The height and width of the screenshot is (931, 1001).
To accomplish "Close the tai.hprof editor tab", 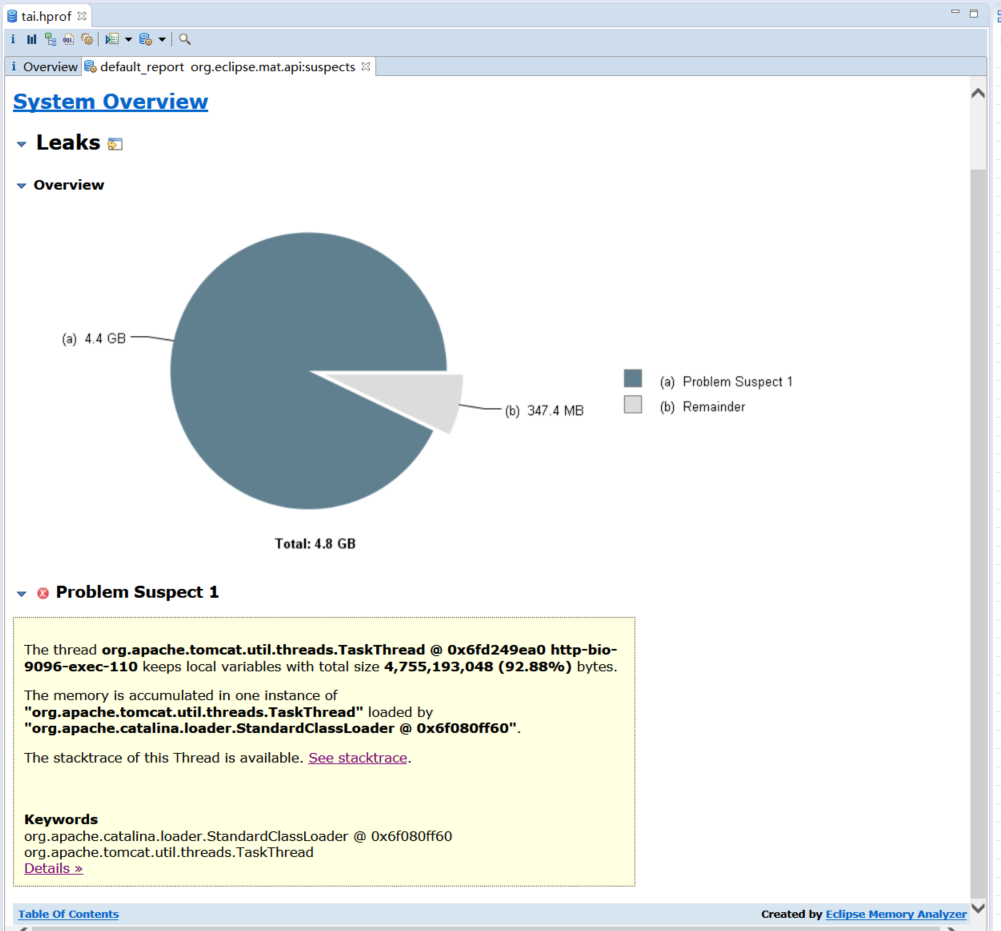I will click(82, 16).
